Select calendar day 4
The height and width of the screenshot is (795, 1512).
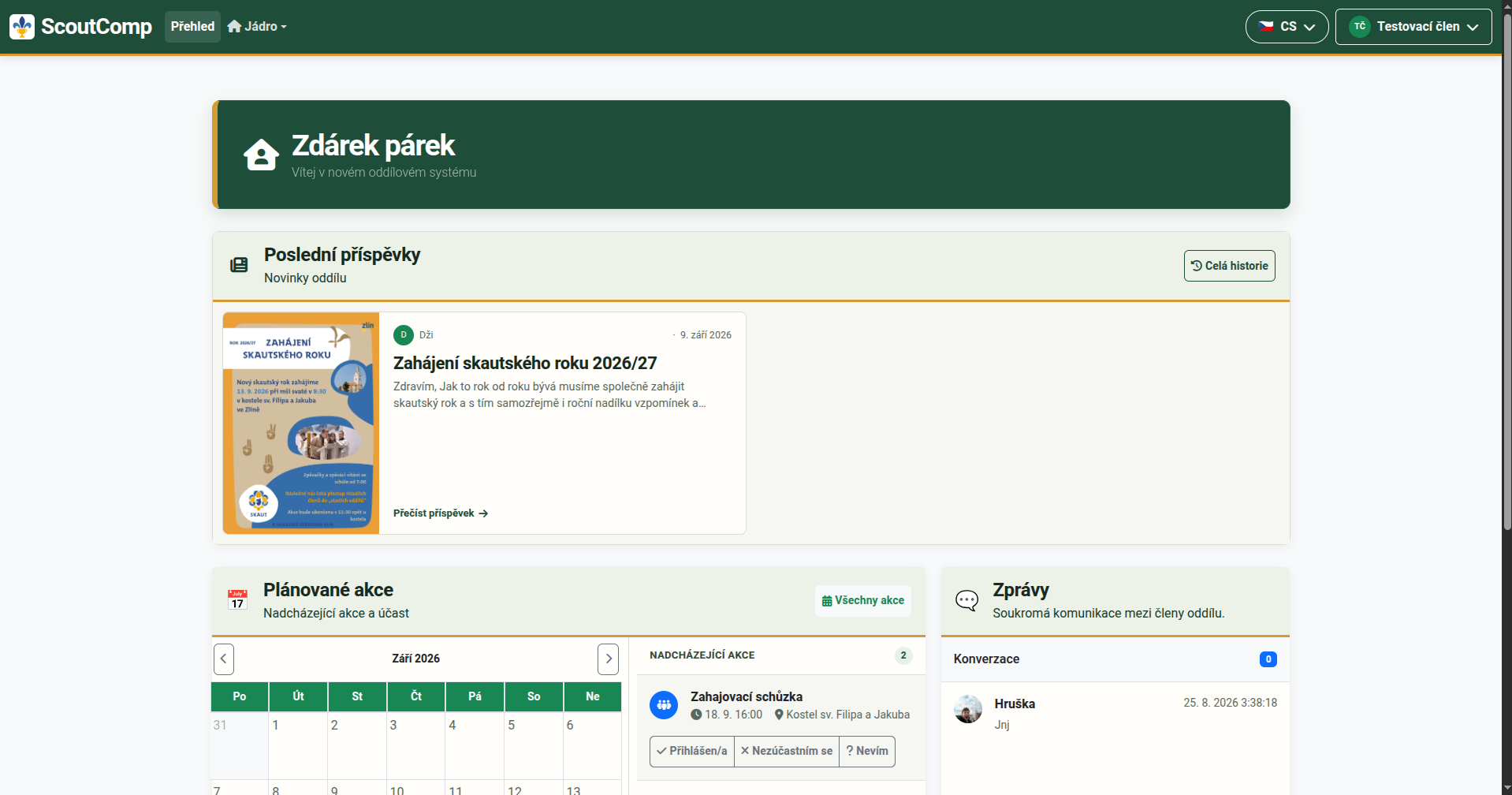click(x=475, y=745)
